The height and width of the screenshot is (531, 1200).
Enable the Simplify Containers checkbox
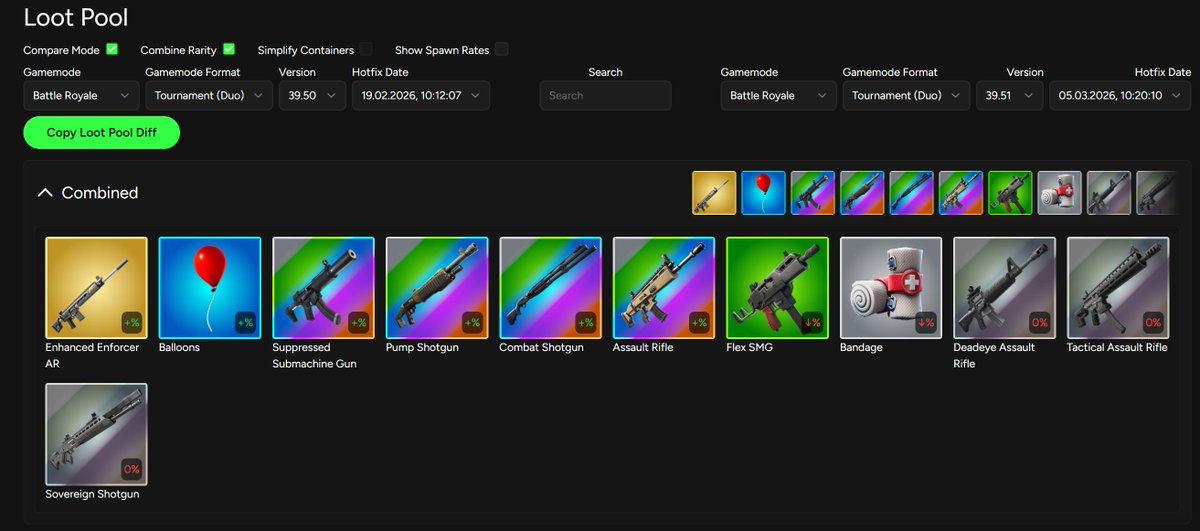coord(366,49)
